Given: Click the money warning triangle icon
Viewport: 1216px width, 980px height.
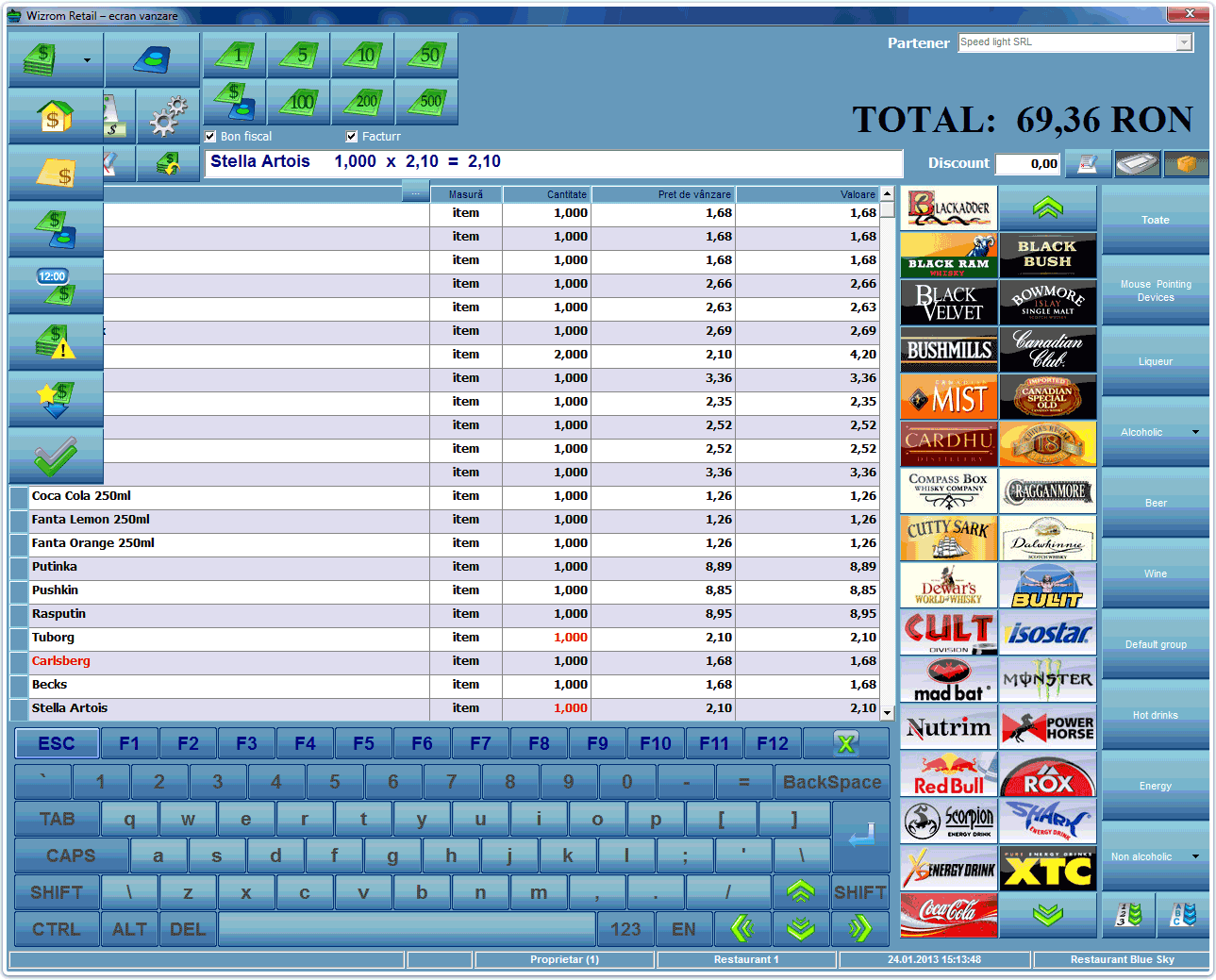Looking at the screenshot, I should coord(56,342).
